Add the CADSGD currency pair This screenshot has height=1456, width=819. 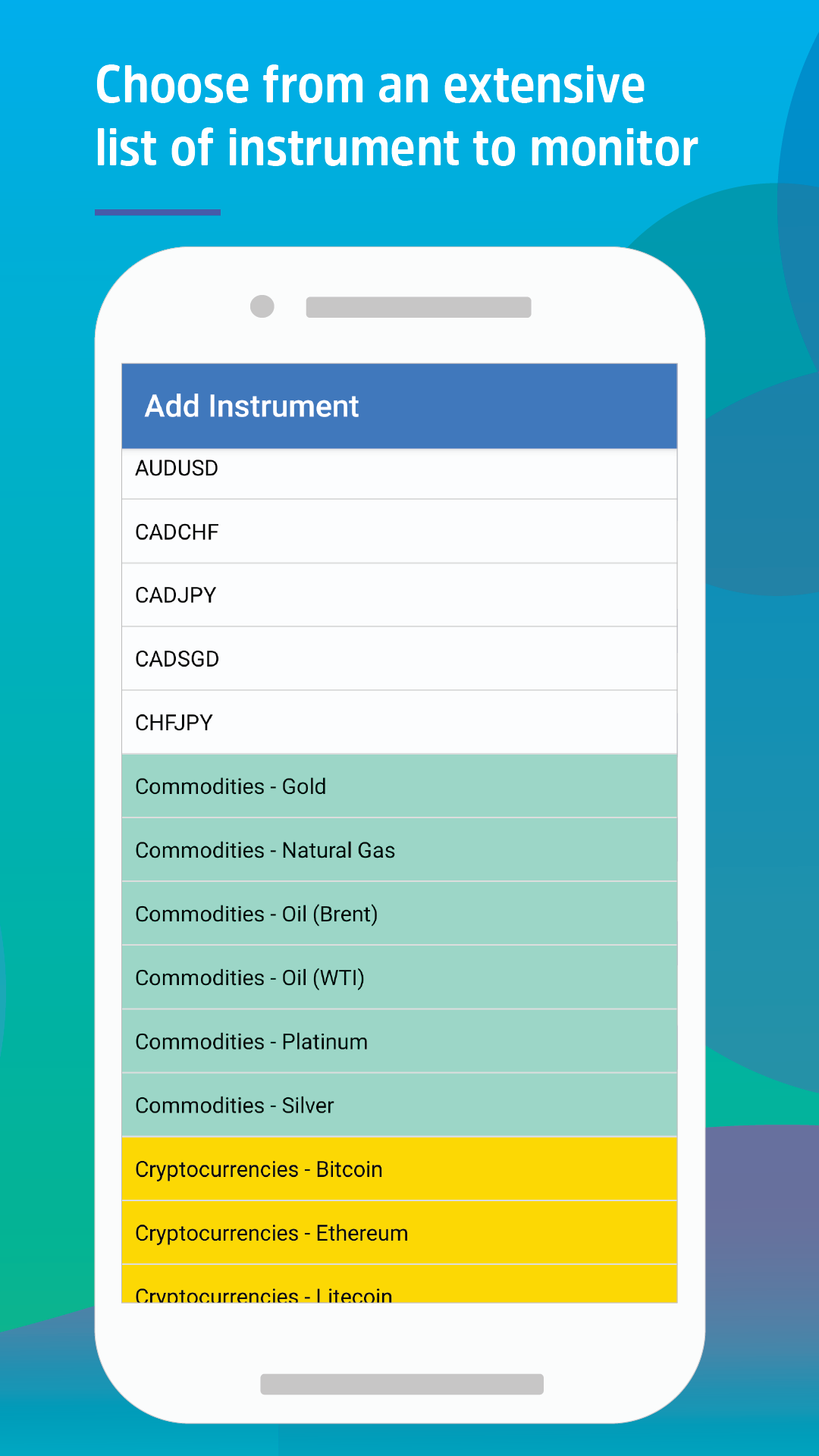399,659
